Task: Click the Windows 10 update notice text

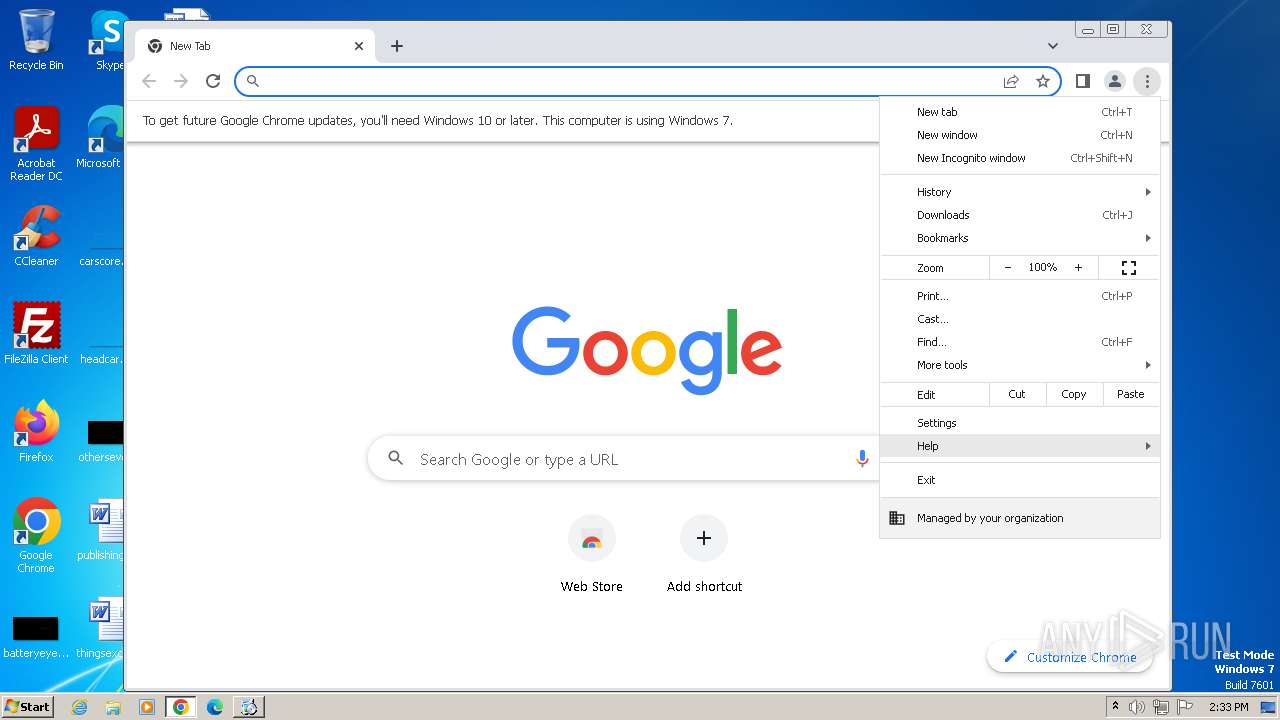Action: [438, 120]
